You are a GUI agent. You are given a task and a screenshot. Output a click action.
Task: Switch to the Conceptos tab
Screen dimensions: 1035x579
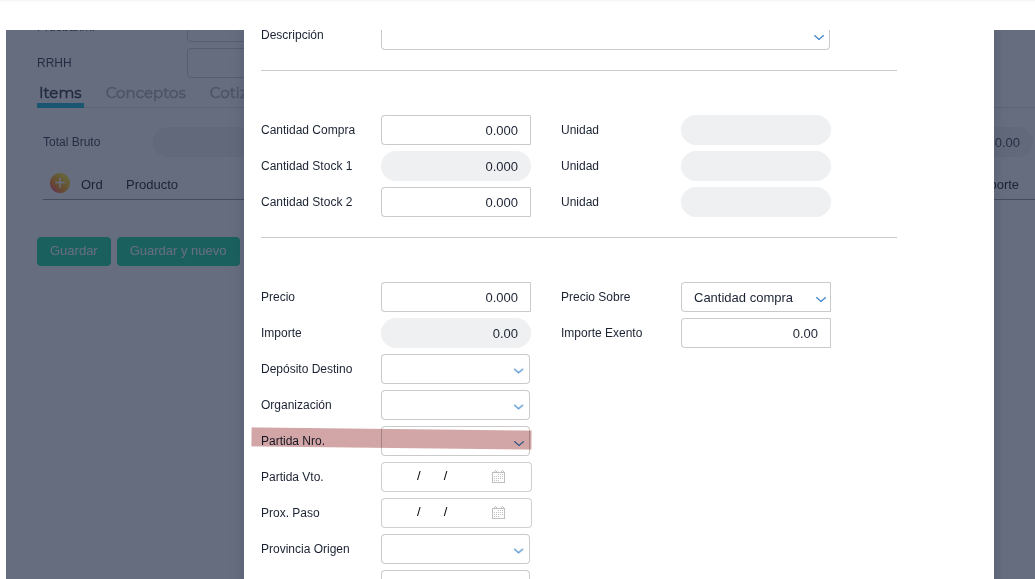click(145, 93)
